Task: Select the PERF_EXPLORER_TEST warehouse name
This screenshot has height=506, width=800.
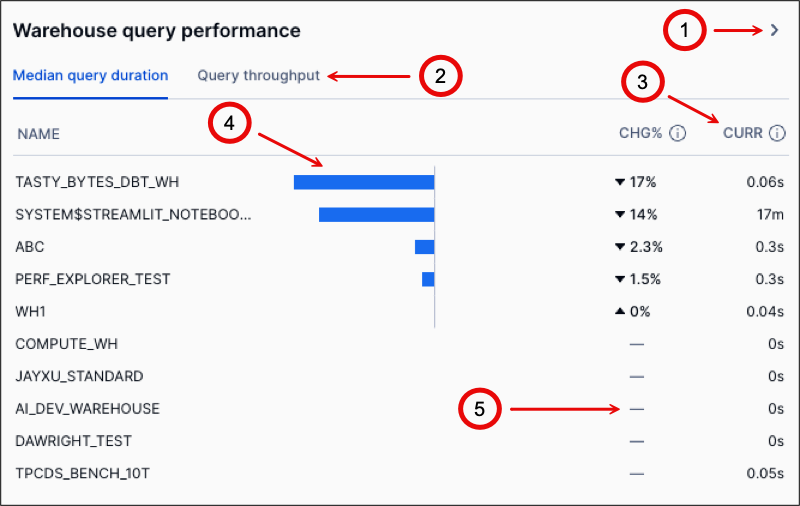Action: tap(93, 279)
